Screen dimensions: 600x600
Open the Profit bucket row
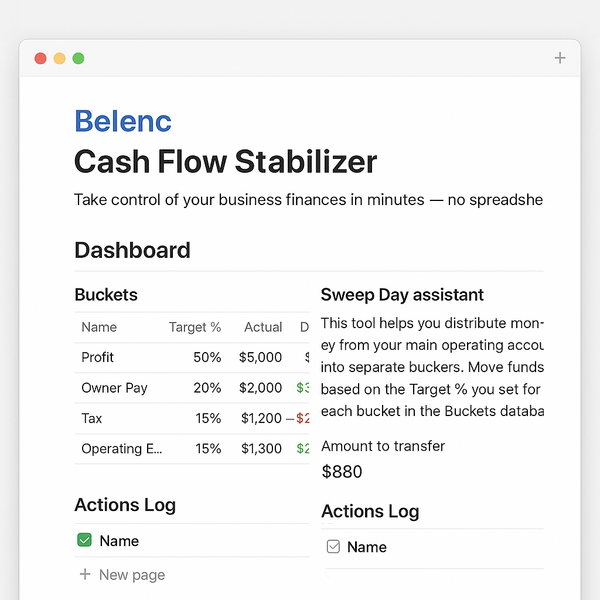coord(98,357)
